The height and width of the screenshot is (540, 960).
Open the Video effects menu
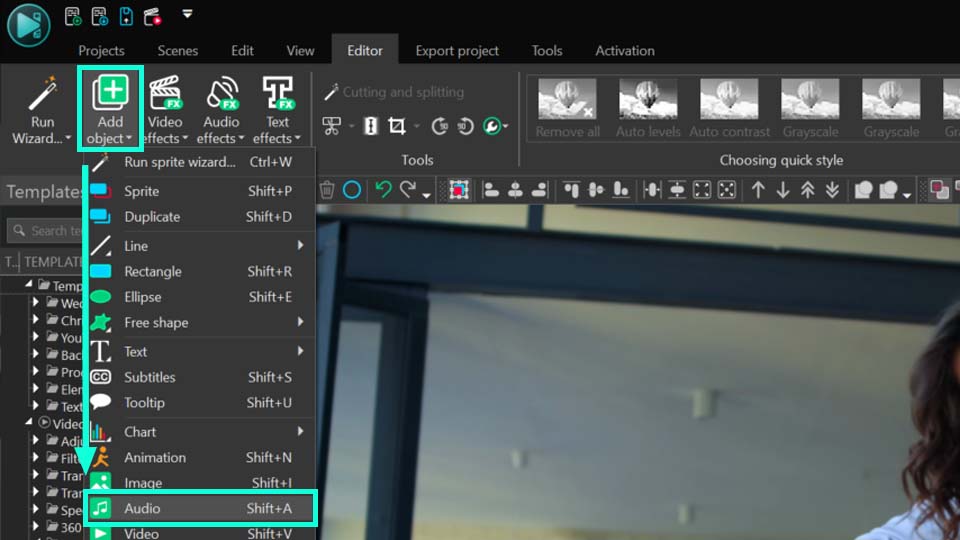165,109
